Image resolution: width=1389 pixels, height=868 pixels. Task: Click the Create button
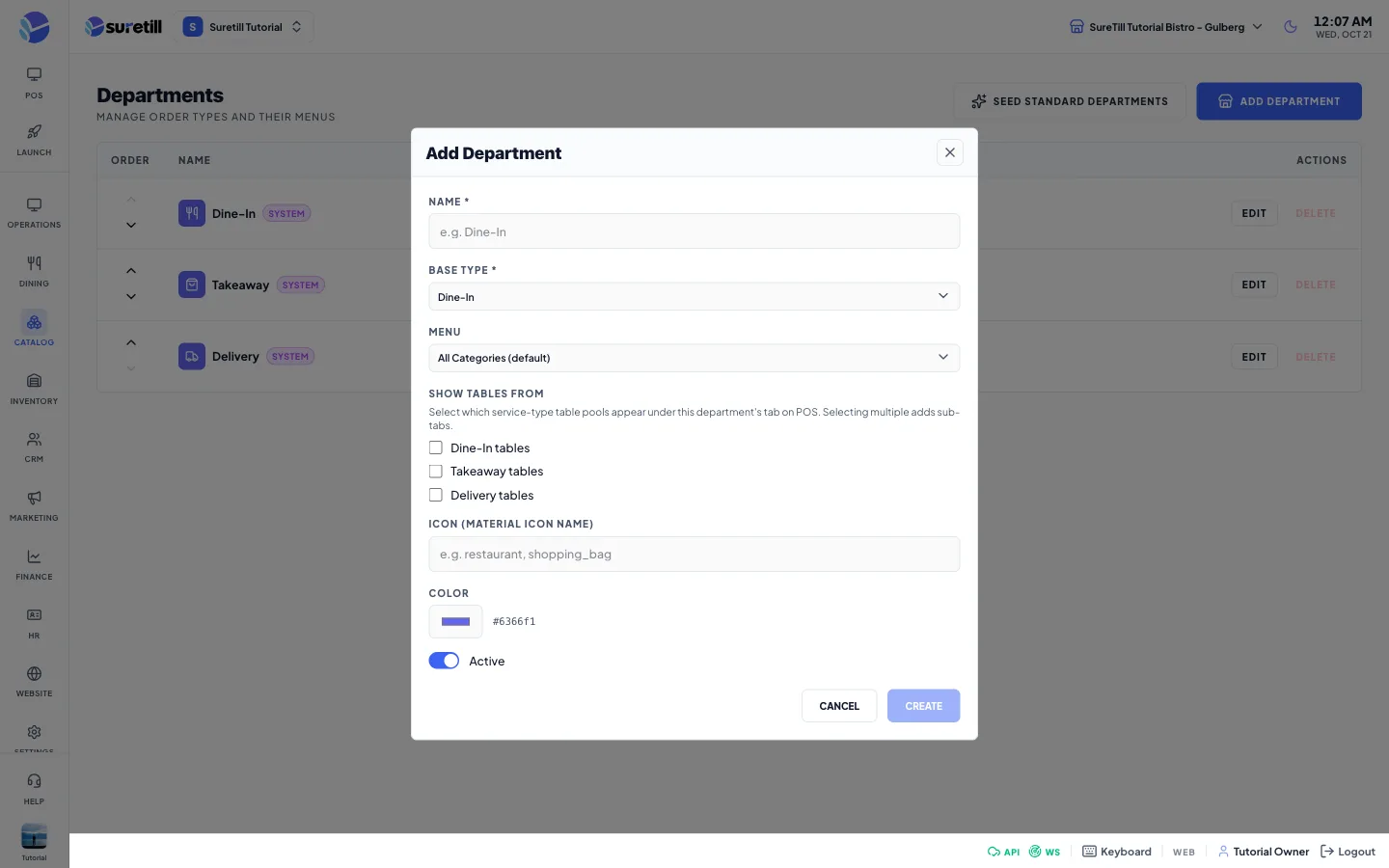(x=923, y=706)
